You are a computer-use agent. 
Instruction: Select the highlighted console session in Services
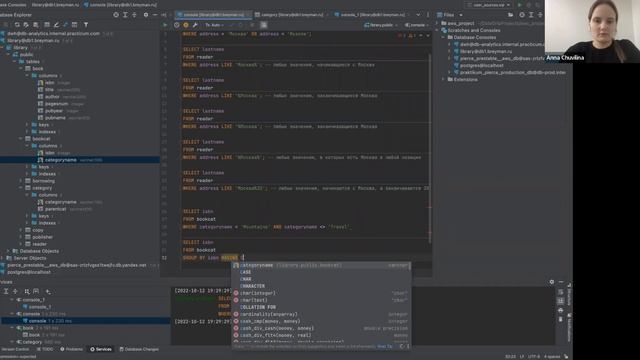point(85,321)
